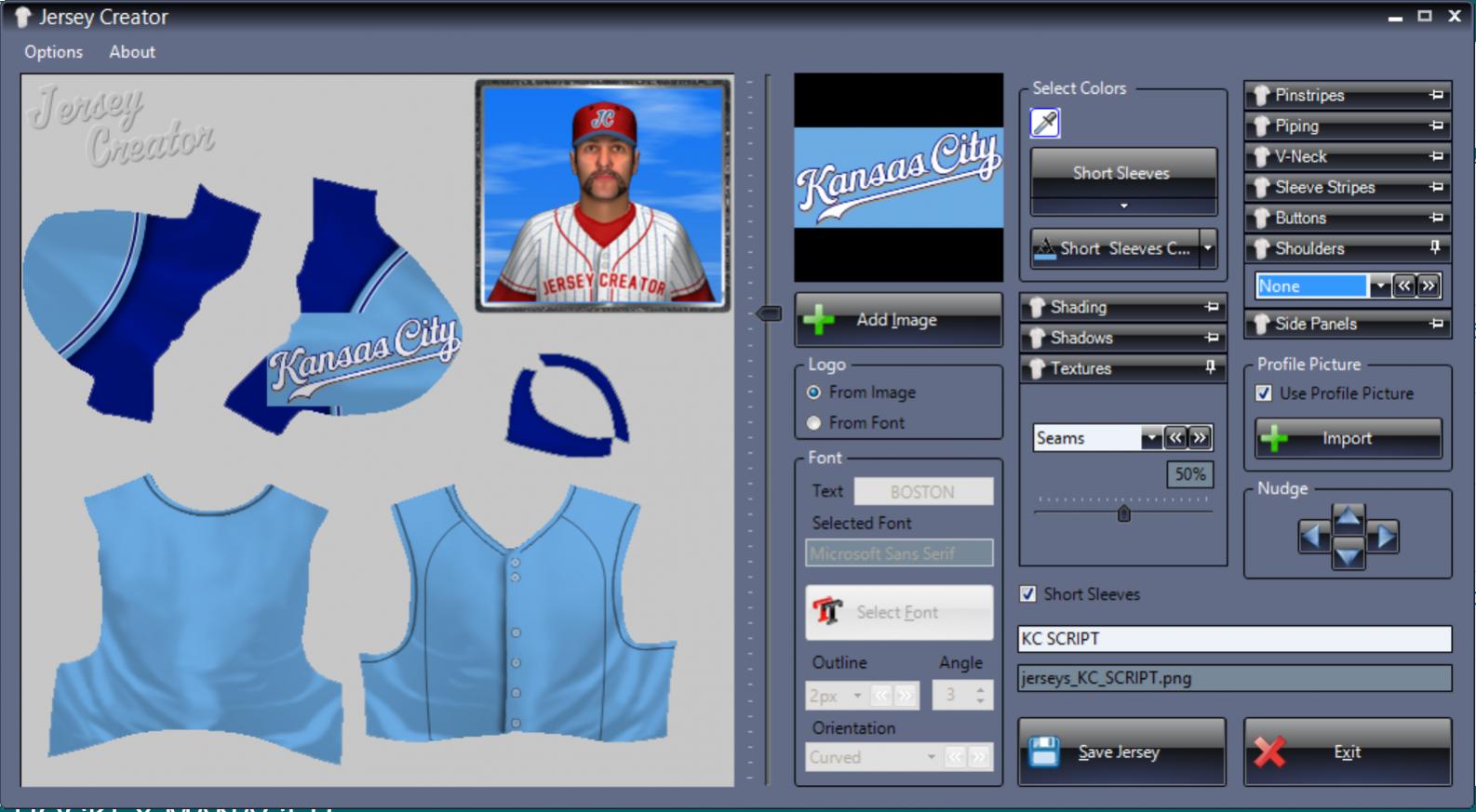Click the Add Image button
This screenshot has height=812, width=1476.
click(x=898, y=320)
